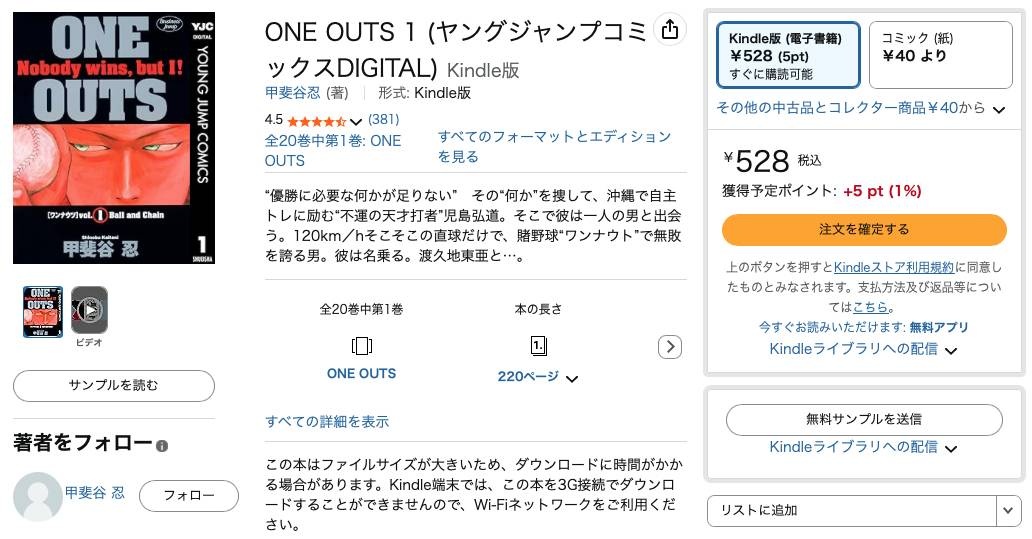Screen dimensions: 1032x539
Task: Open the video thumbnail under the cover
Action: [89, 310]
